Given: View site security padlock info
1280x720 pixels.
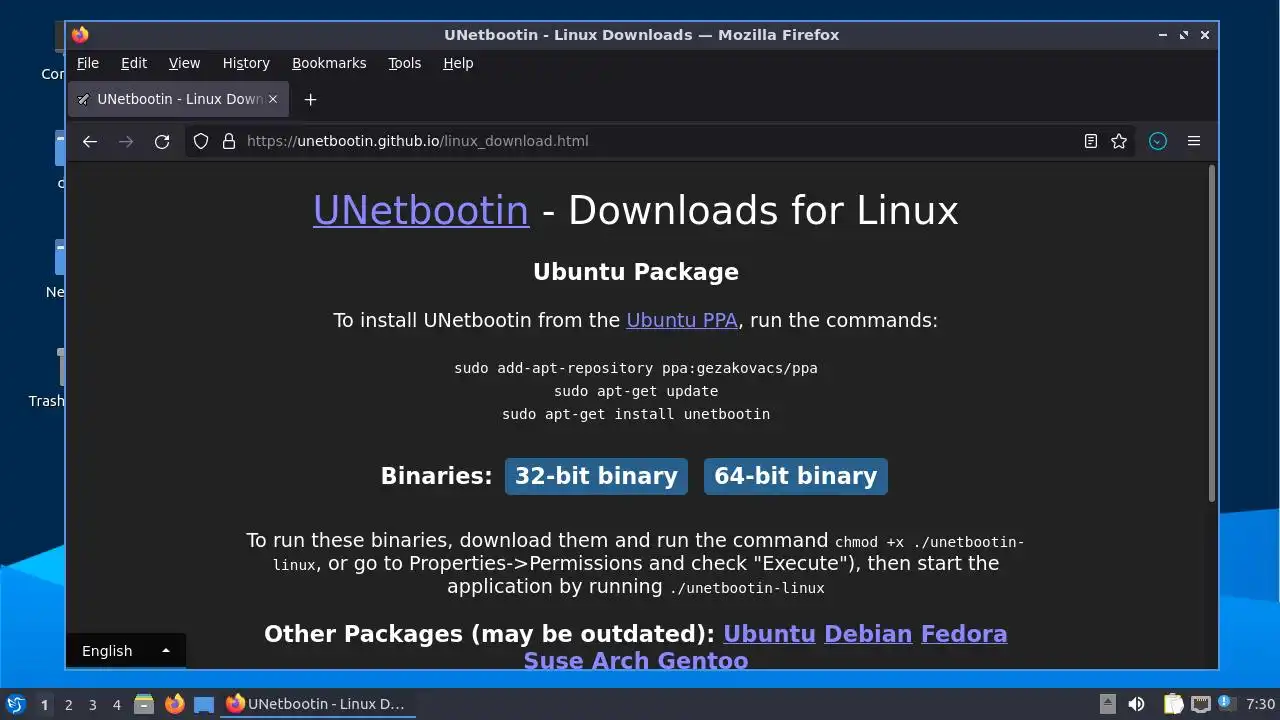Looking at the screenshot, I should (228, 141).
